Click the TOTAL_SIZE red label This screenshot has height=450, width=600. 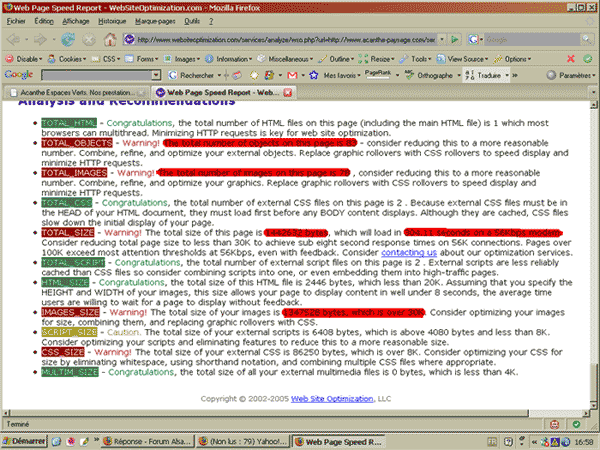68,232
